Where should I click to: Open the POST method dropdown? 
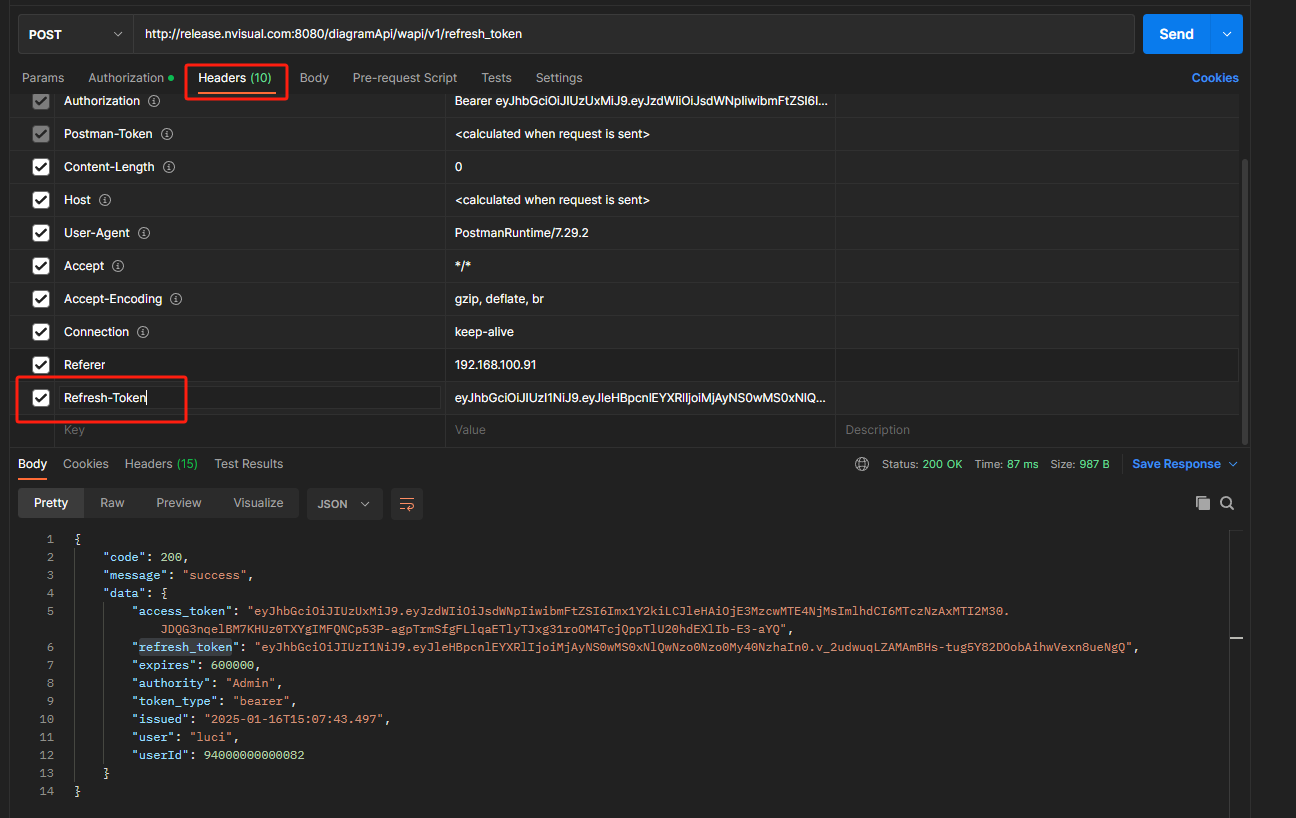point(76,34)
